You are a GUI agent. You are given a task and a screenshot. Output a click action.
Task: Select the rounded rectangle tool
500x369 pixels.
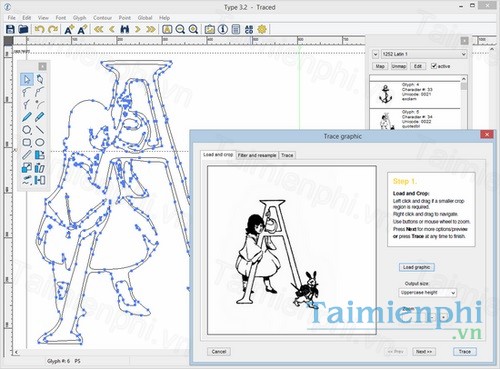(27, 142)
